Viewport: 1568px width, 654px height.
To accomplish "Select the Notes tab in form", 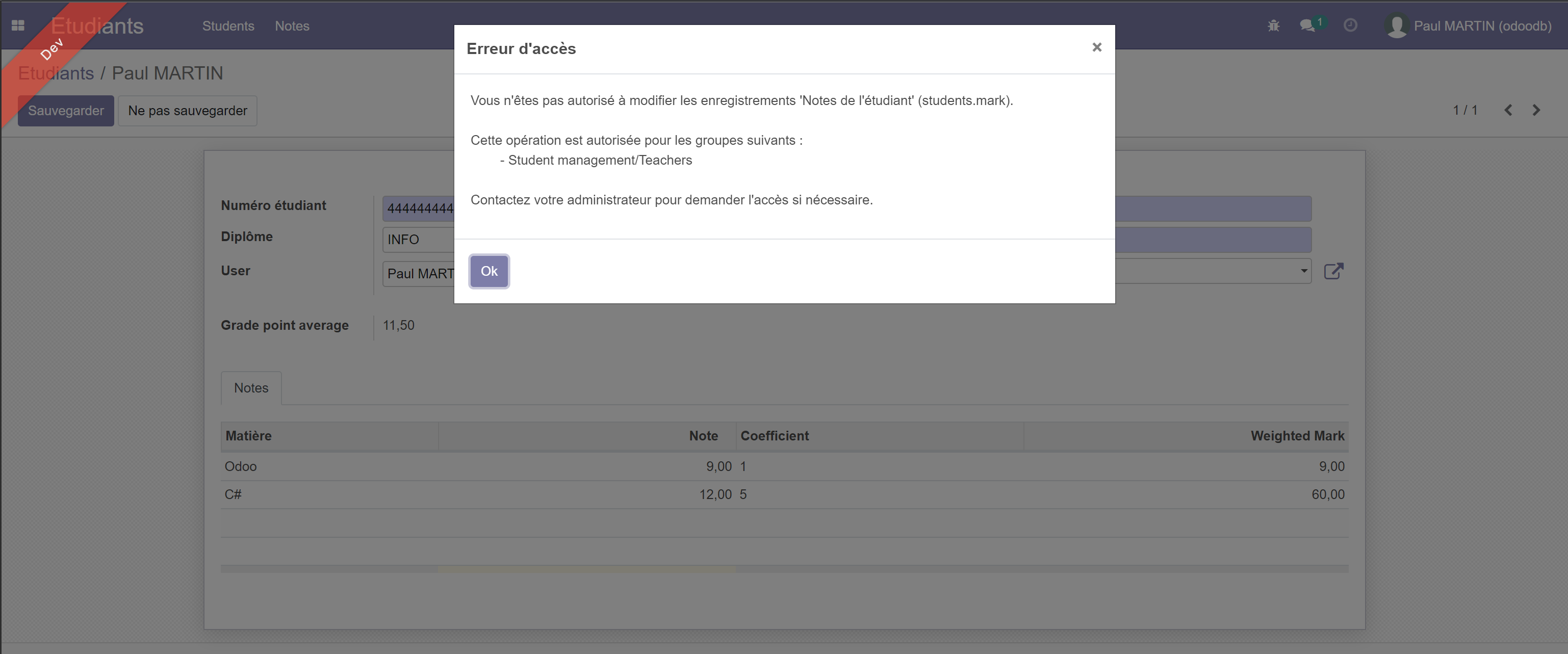I will 251,388.
